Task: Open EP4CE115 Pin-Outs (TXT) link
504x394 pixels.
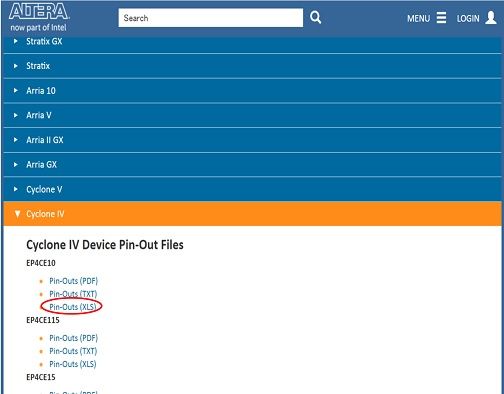Action: coord(73,351)
